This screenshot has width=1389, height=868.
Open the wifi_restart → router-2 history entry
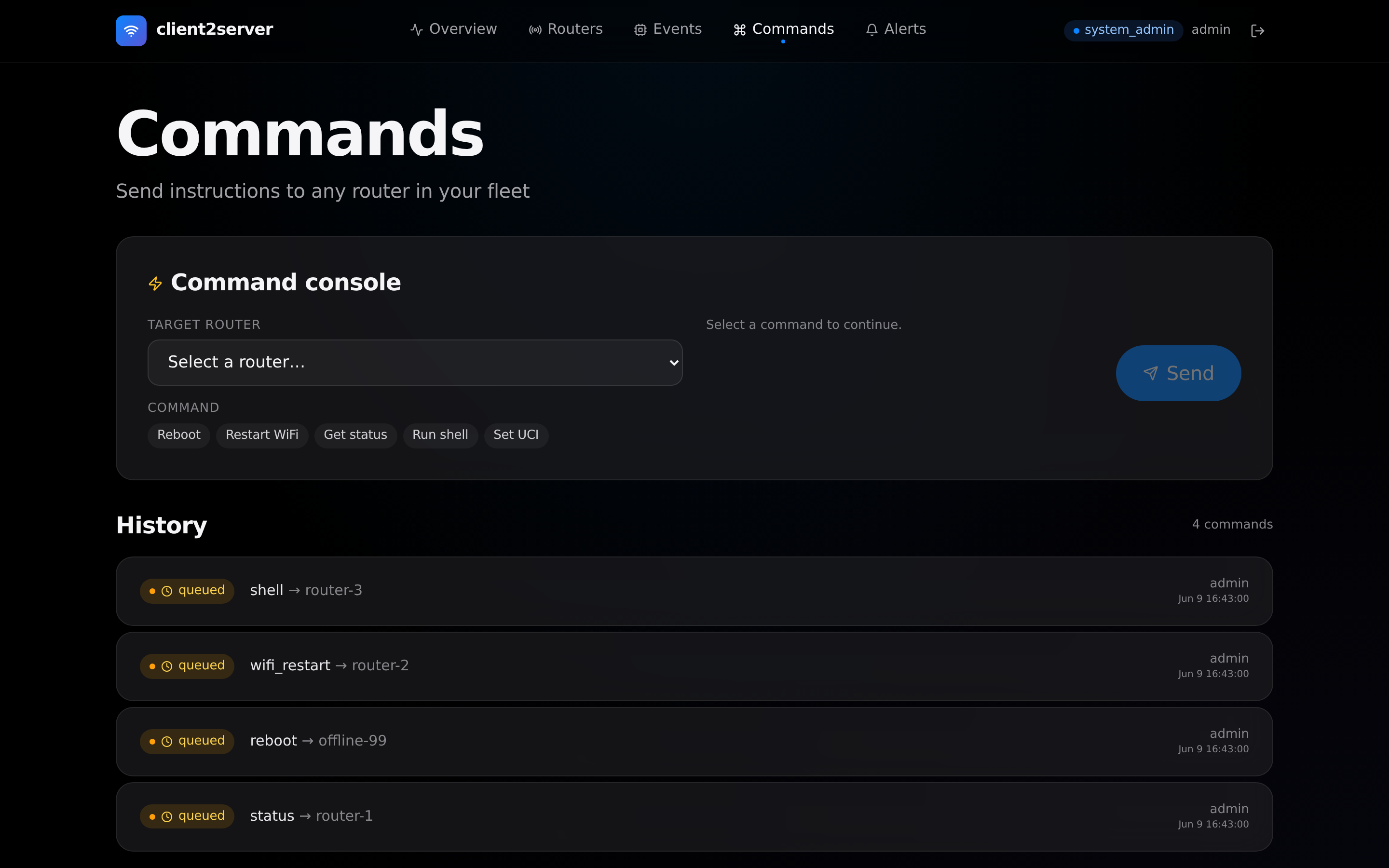694,666
